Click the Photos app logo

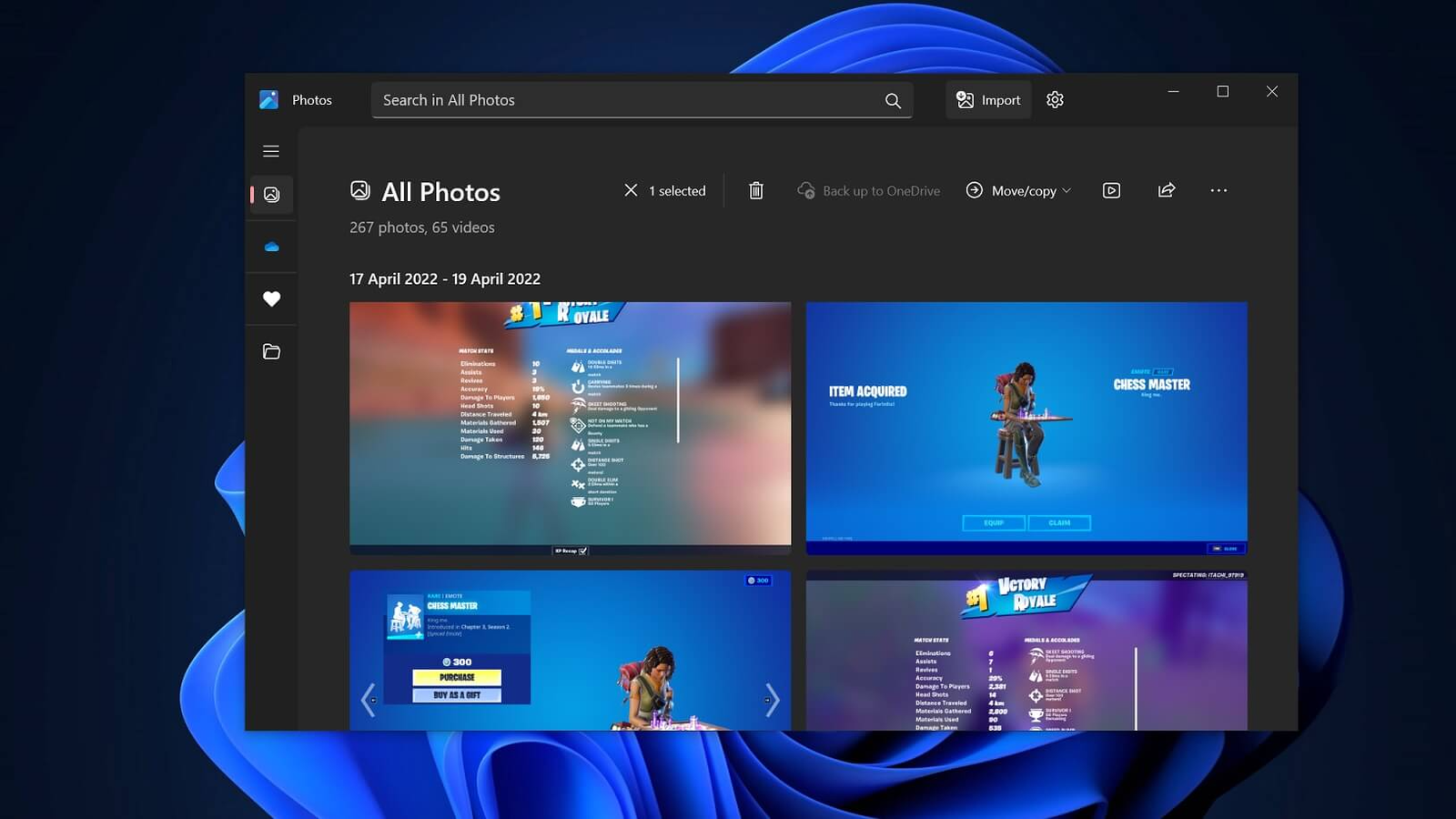point(268,100)
